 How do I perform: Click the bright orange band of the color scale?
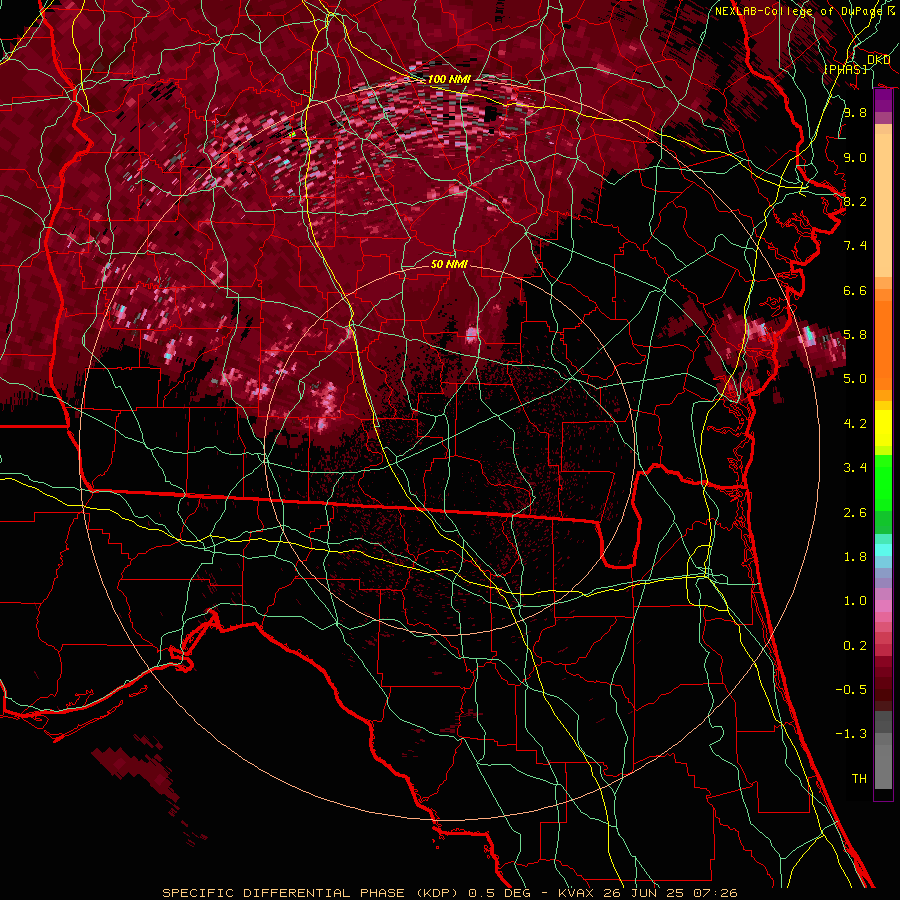(883, 346)
